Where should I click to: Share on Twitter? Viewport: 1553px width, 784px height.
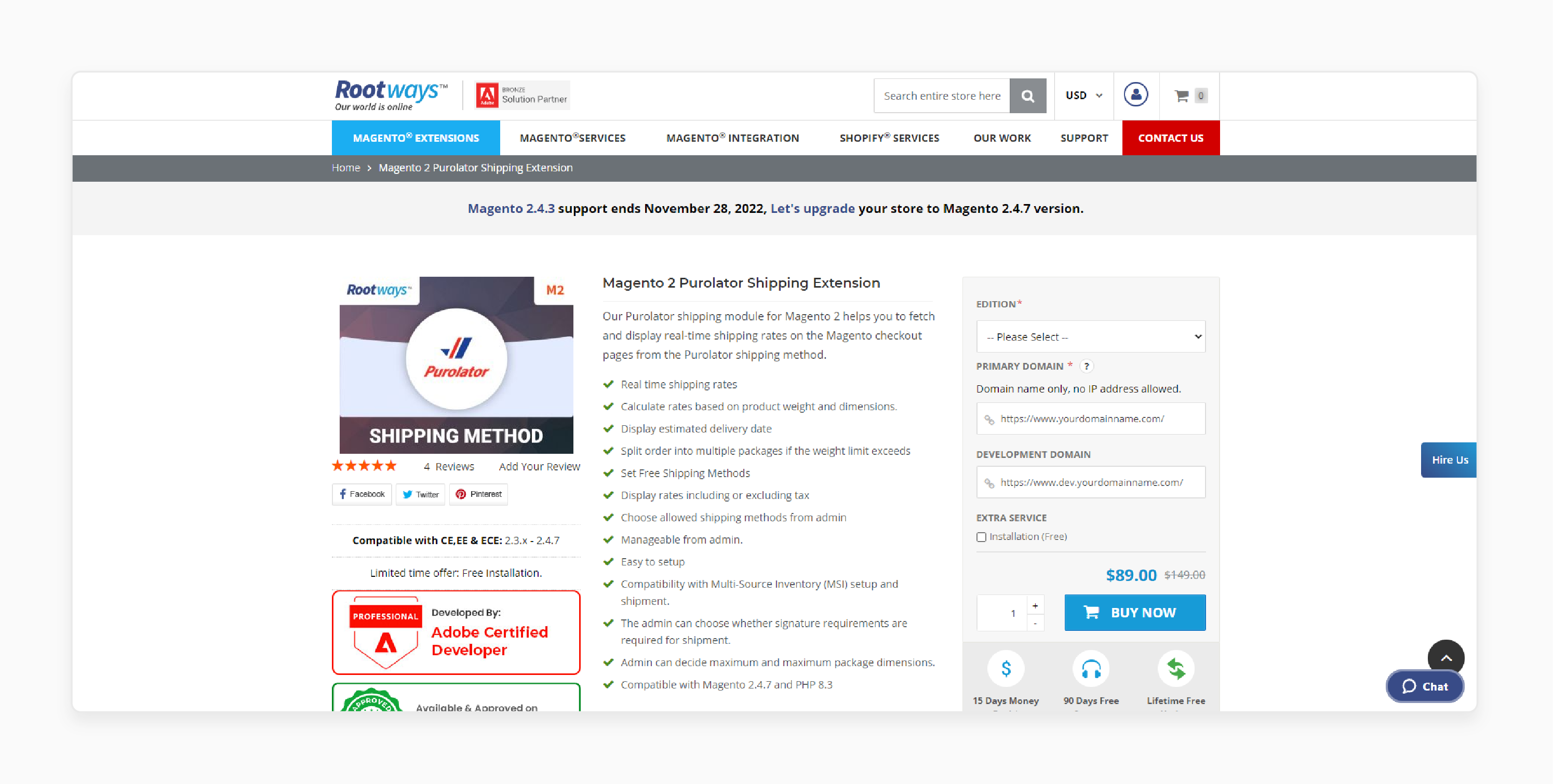(x=421, y=494)
